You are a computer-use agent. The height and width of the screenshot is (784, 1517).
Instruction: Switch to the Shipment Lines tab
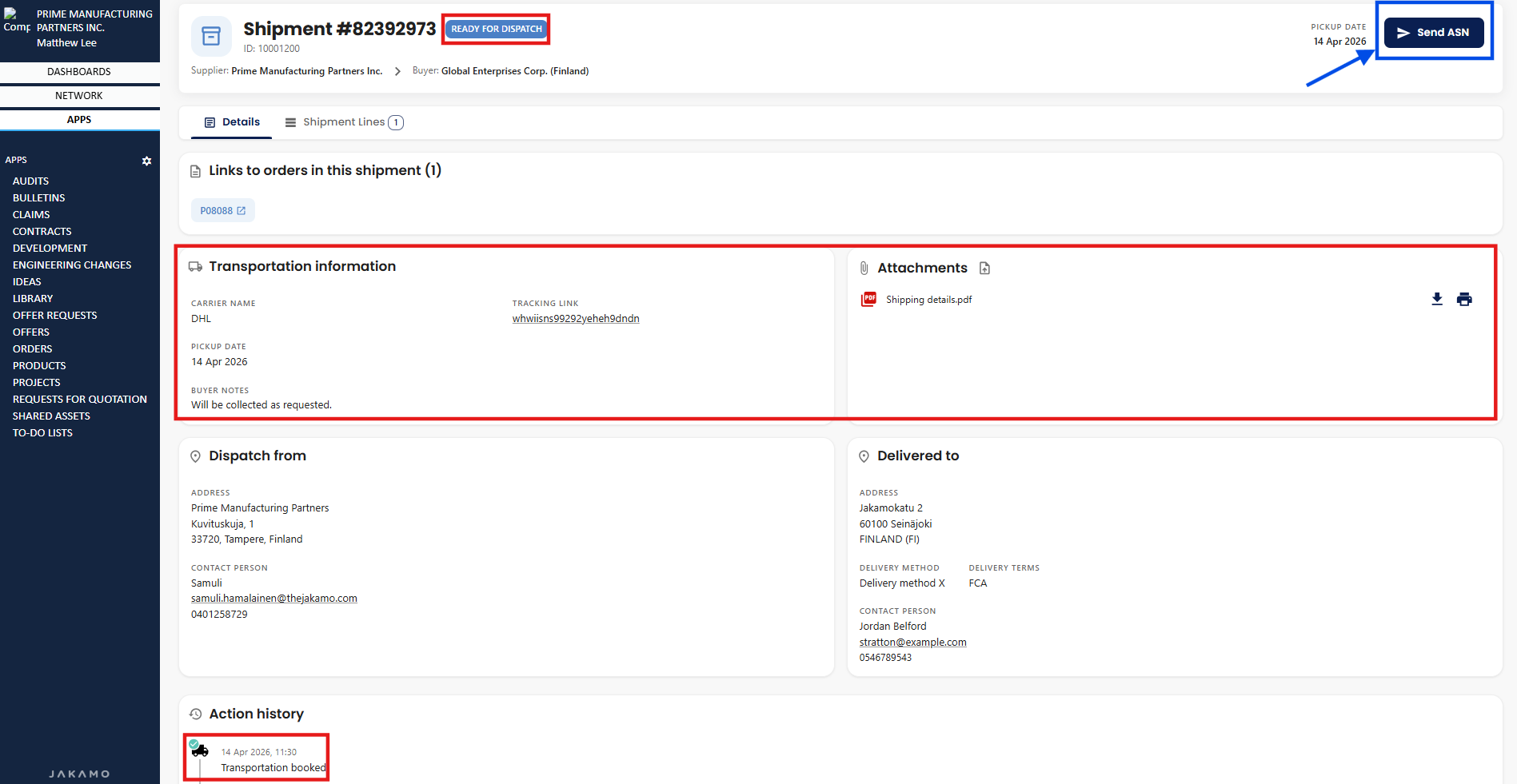click(x=344, y=122)
